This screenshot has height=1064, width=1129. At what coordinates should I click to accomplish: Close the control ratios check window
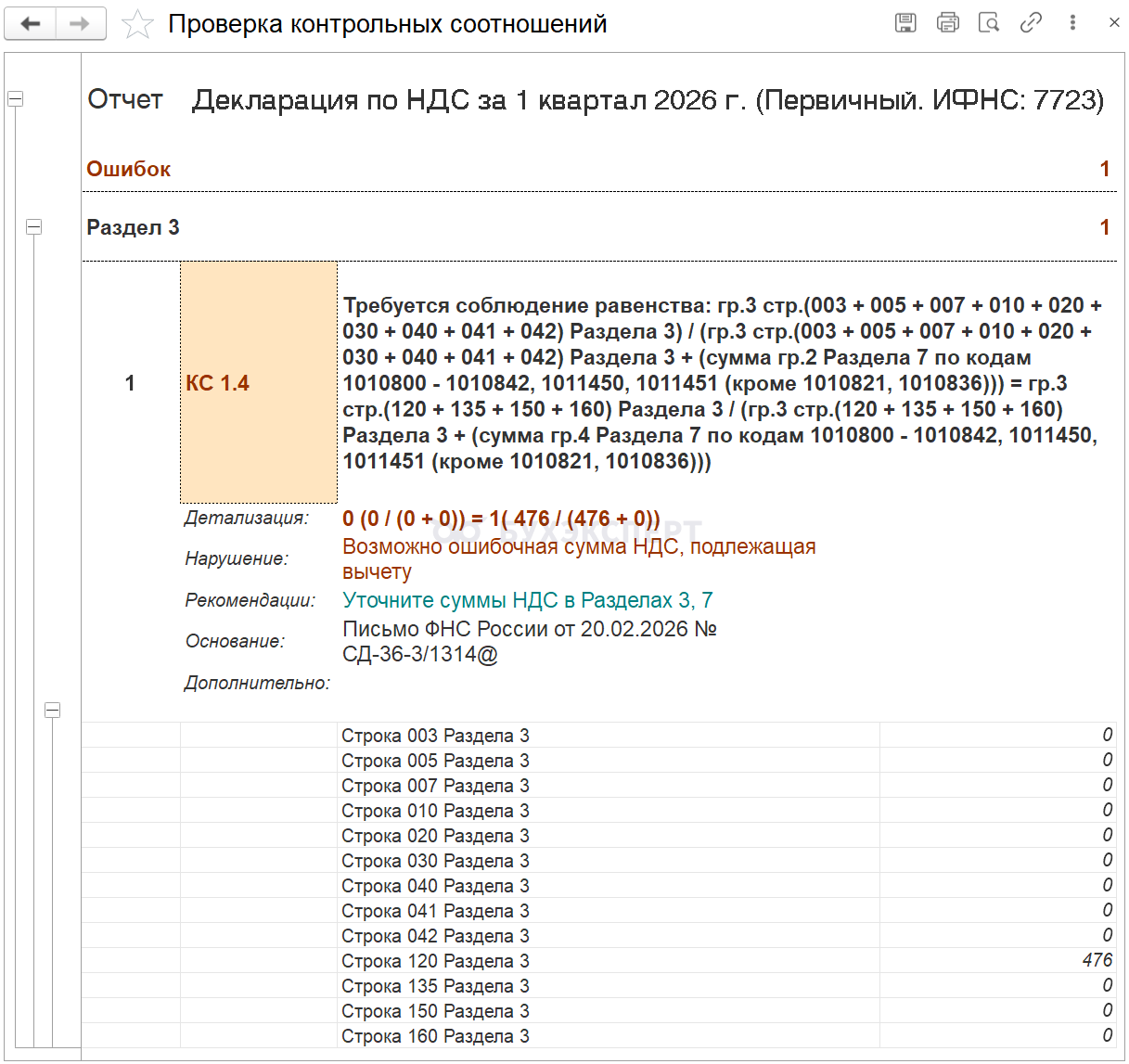(1114, 23)
